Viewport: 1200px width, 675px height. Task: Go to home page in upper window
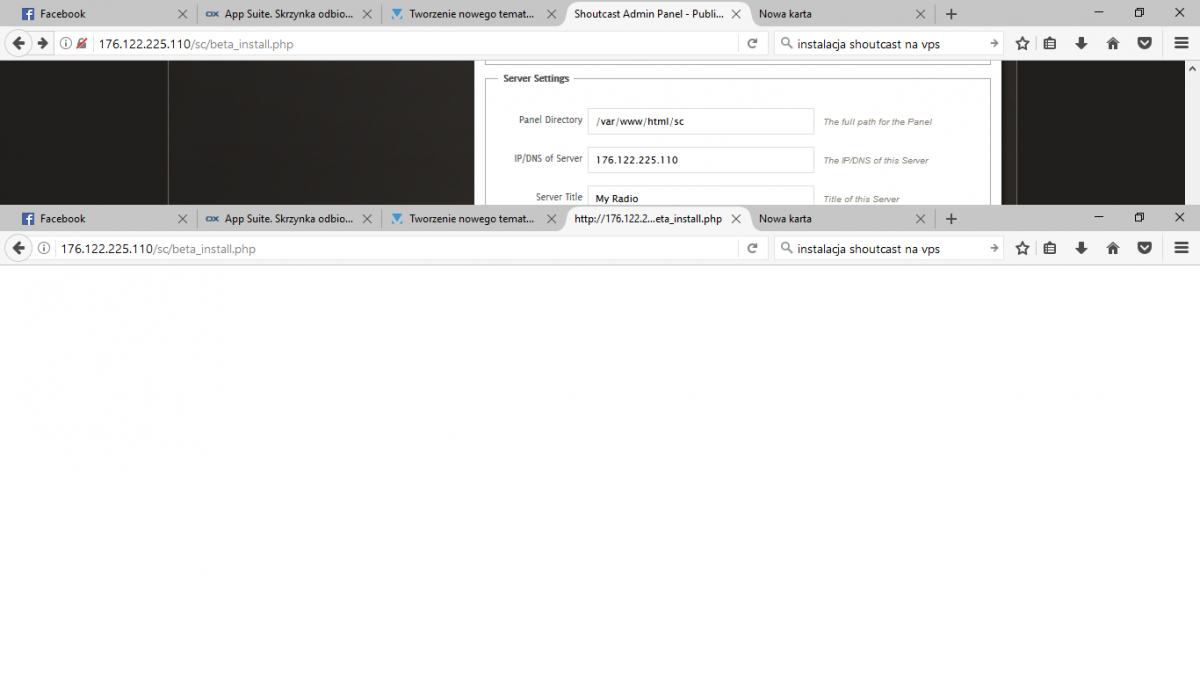pyautogui.click(x=1113, y=44)
